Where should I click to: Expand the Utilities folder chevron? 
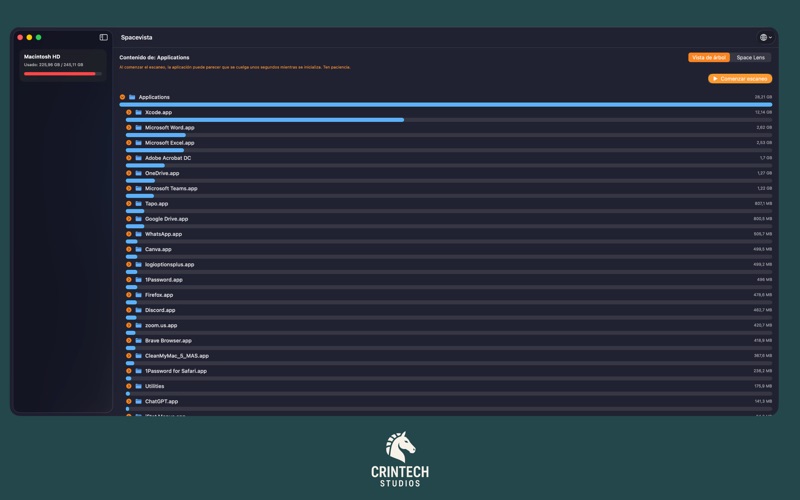[129, 386]
